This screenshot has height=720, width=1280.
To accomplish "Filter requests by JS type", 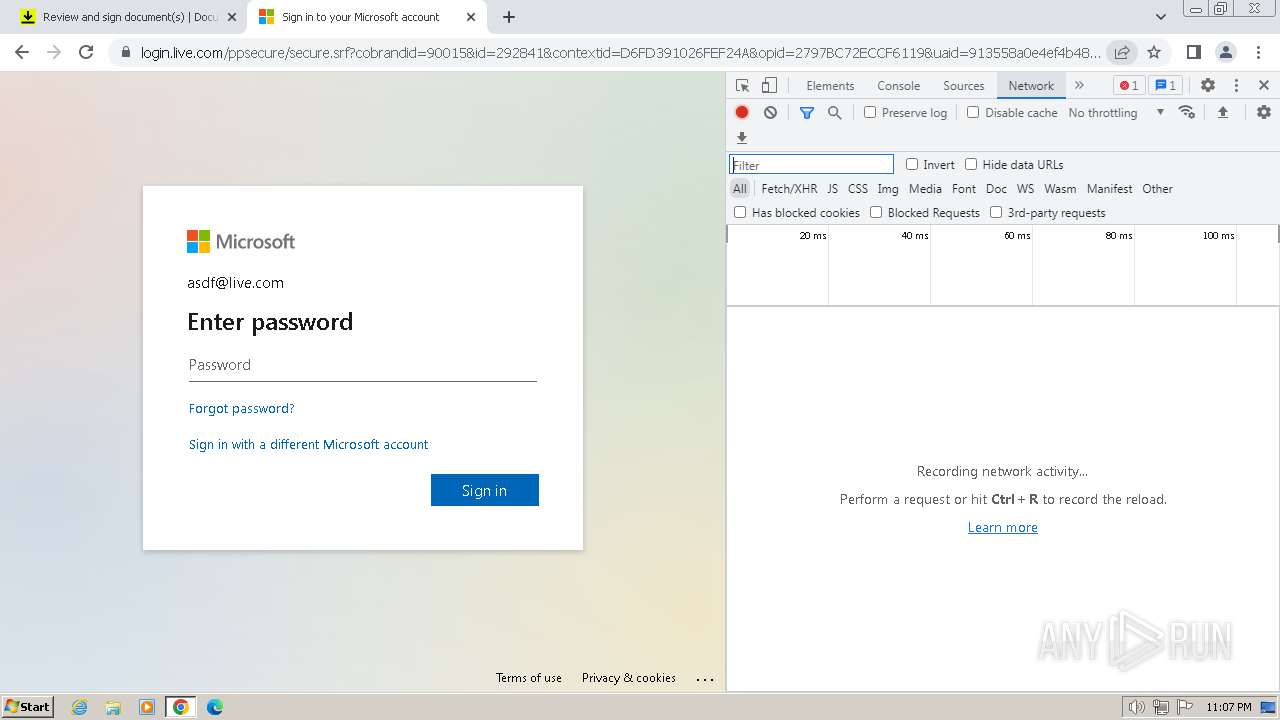I will point(832,188).
